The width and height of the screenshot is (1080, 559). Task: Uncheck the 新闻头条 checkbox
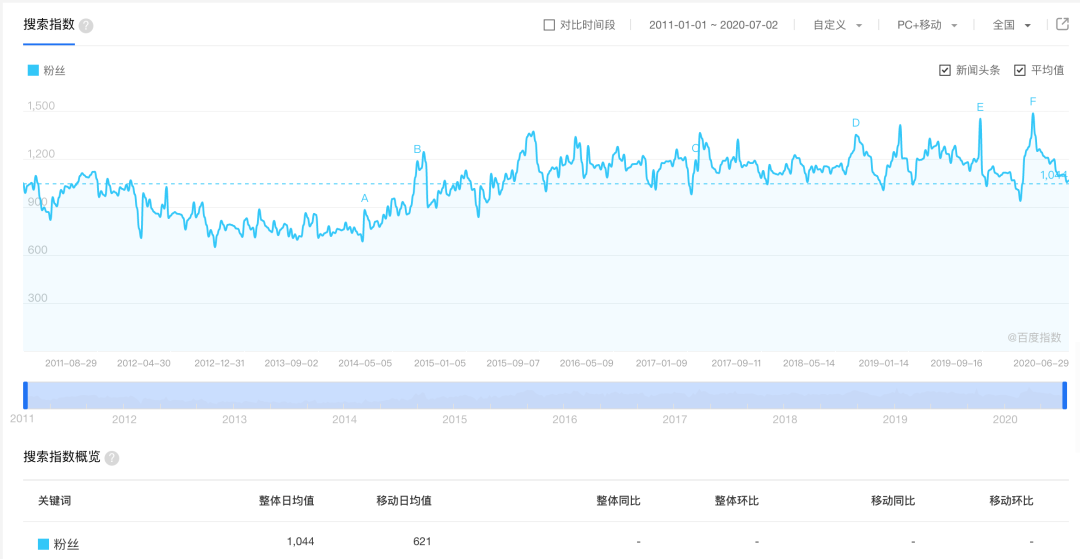click(x=944, y=70)
